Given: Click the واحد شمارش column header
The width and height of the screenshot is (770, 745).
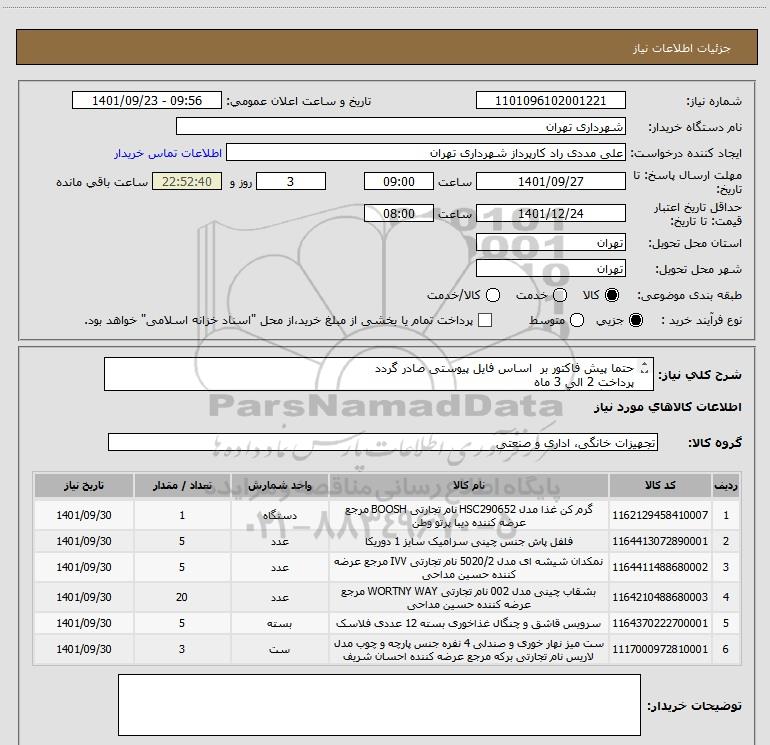Looking at the screenshot, I should [279, 485].
